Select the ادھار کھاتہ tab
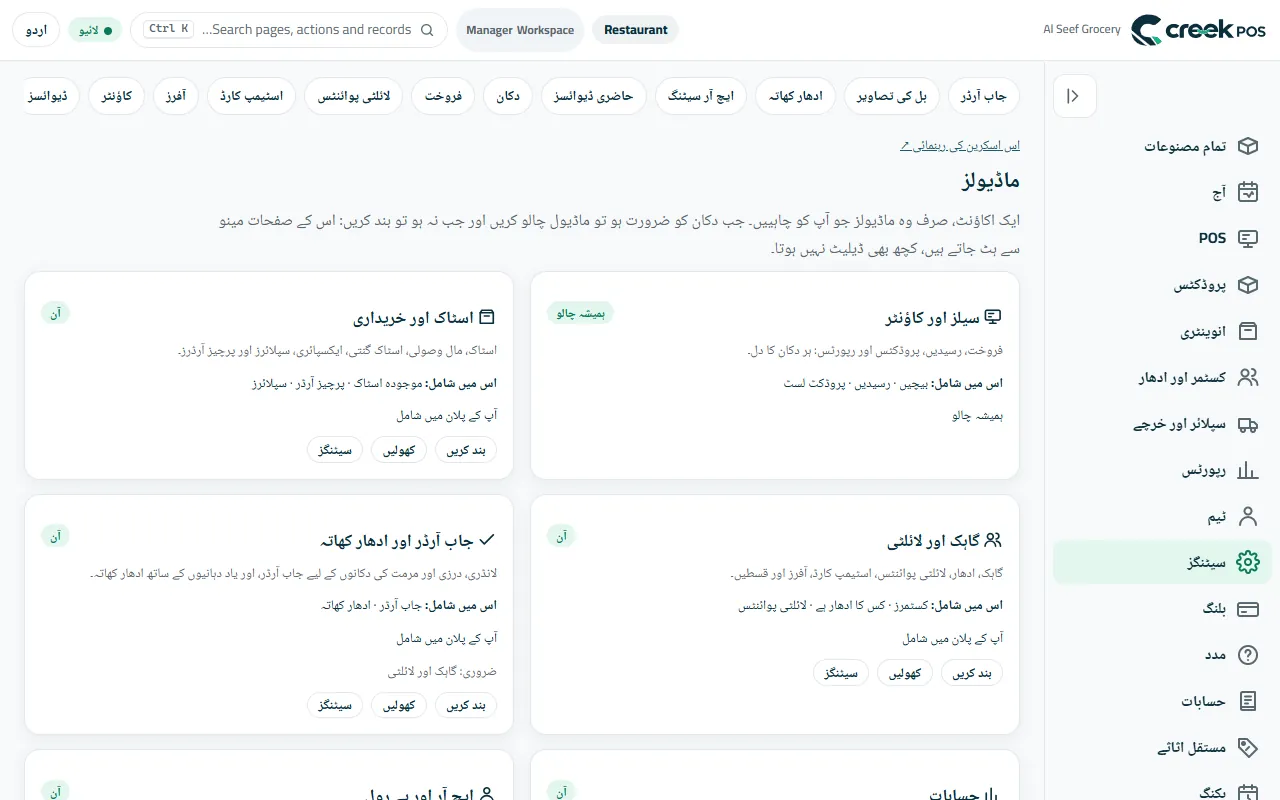 795,96
